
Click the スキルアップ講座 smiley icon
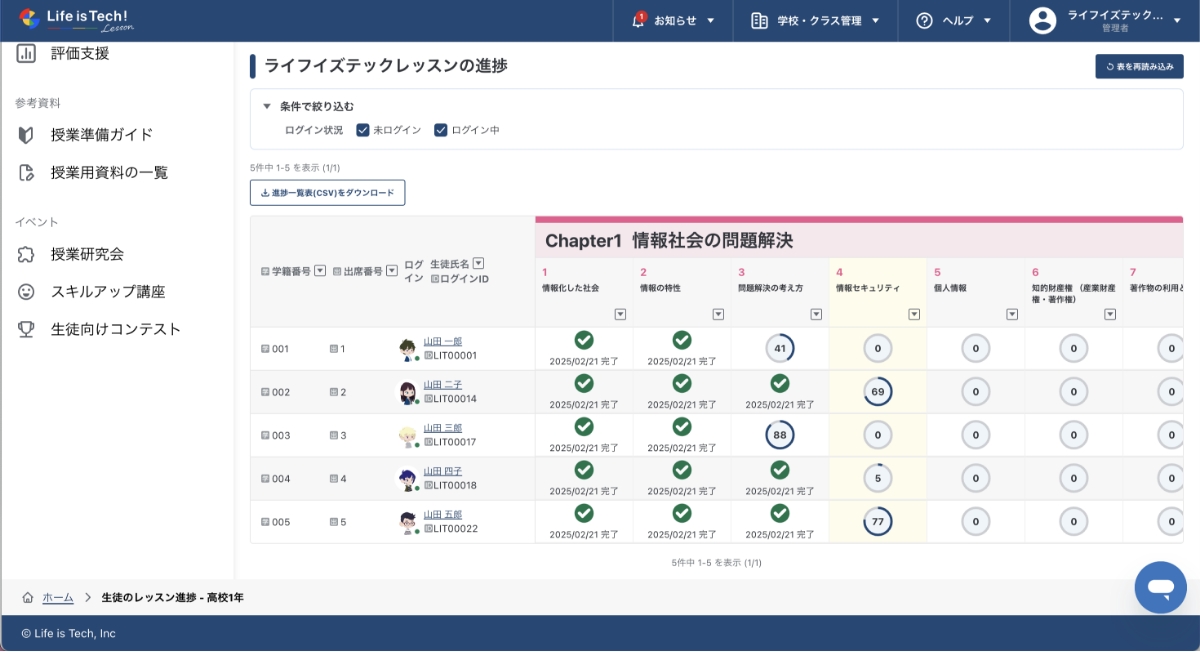click(x=27, y=292)
